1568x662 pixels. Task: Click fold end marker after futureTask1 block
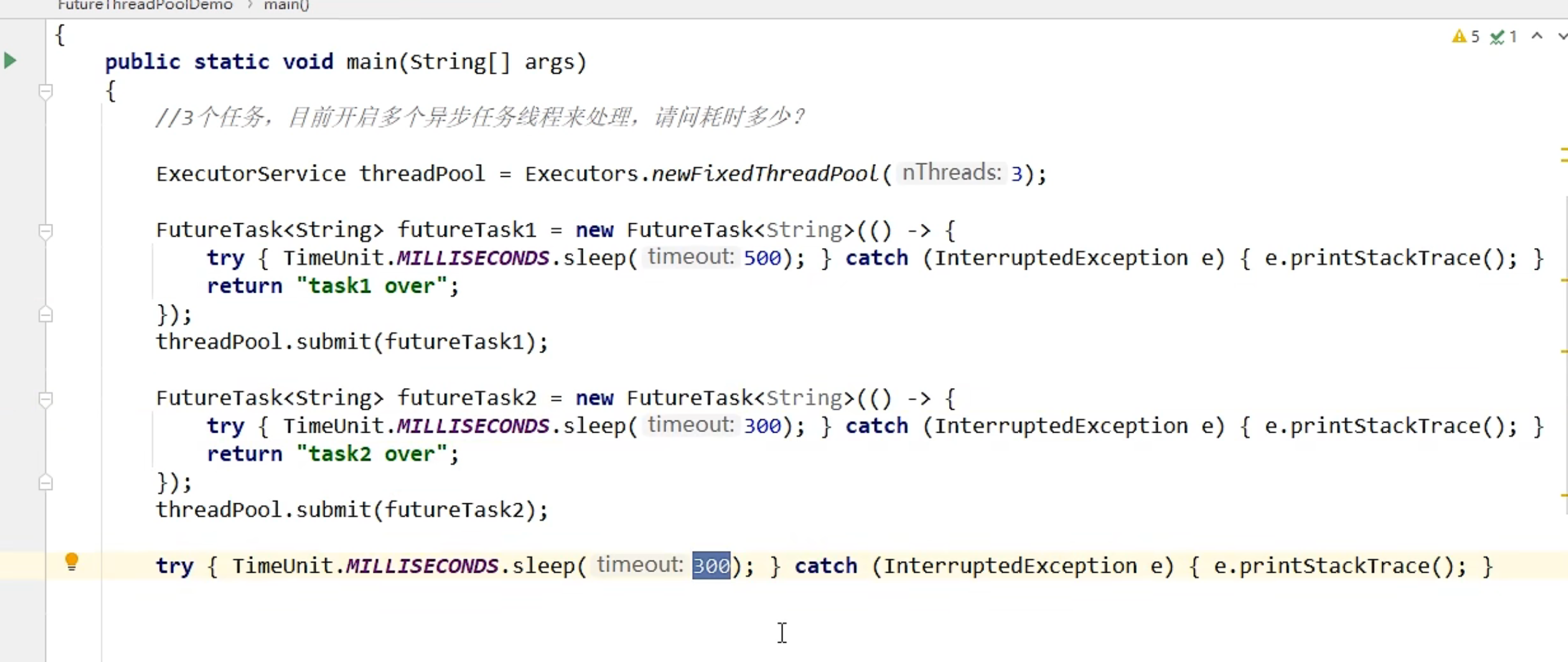46,315
